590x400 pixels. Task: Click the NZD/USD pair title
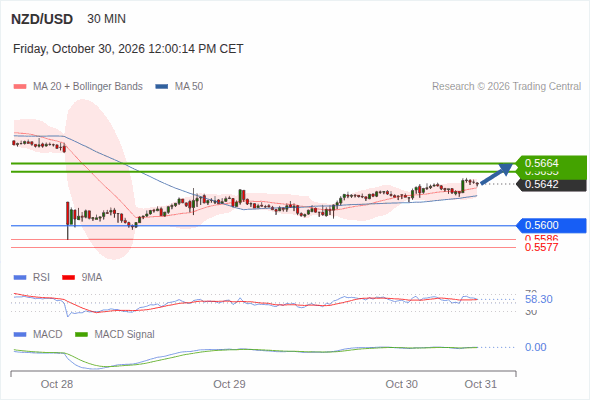[42, 19]
